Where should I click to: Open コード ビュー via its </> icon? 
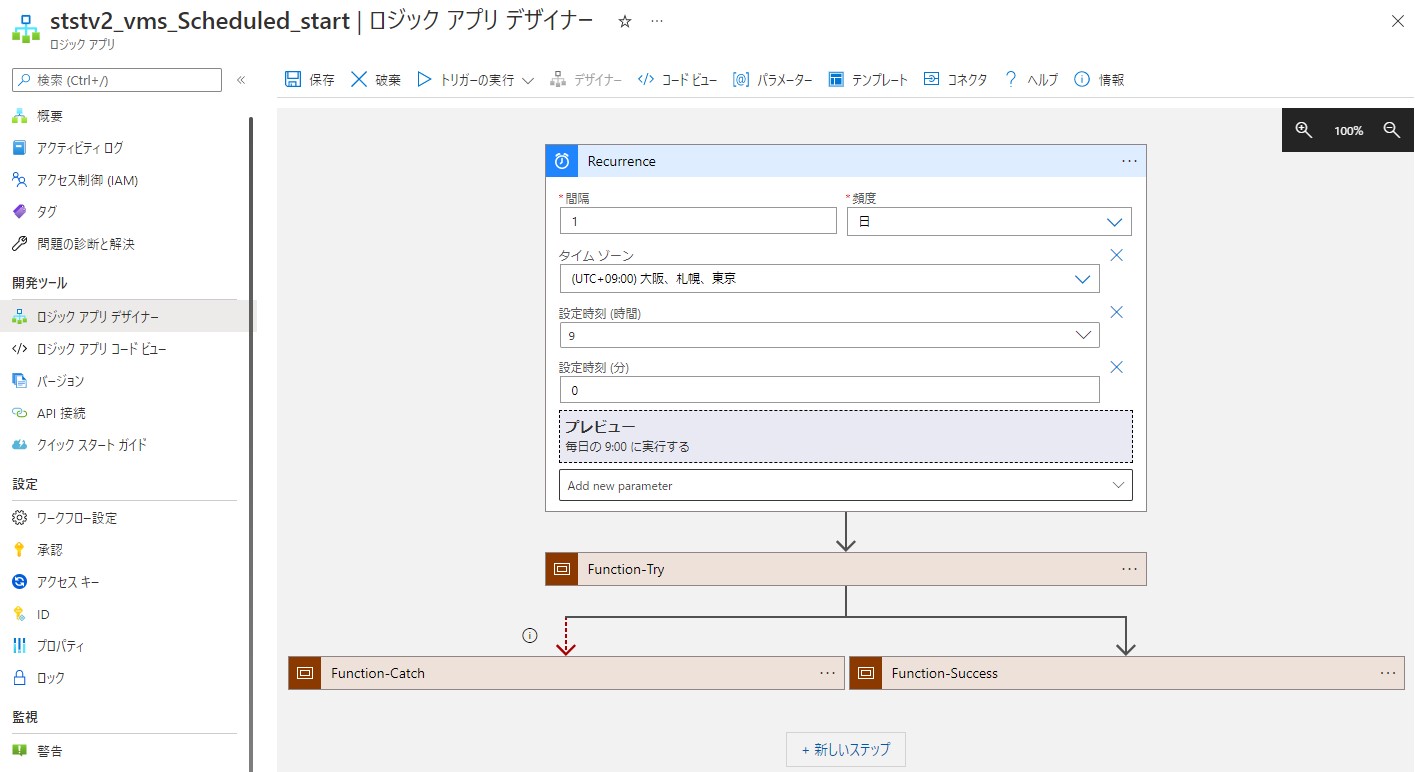646,79
